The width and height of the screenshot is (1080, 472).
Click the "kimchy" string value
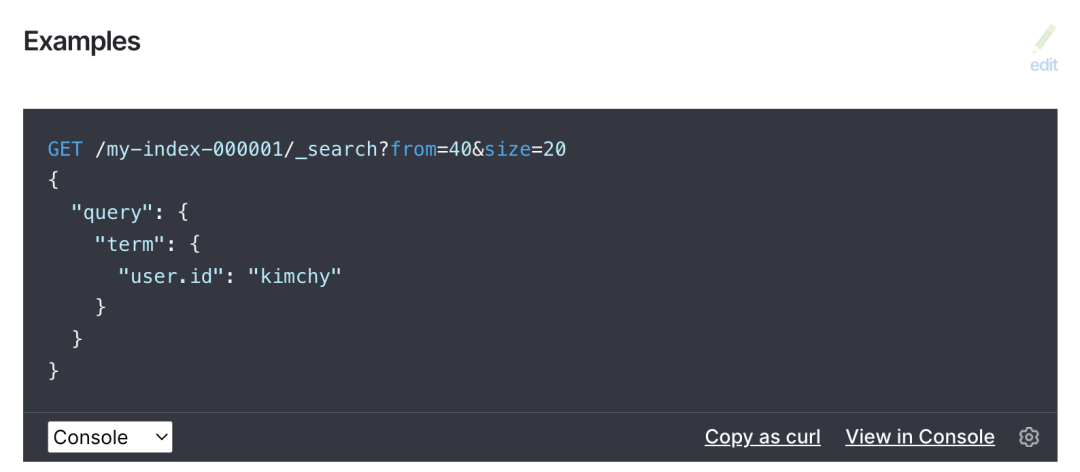295,276
